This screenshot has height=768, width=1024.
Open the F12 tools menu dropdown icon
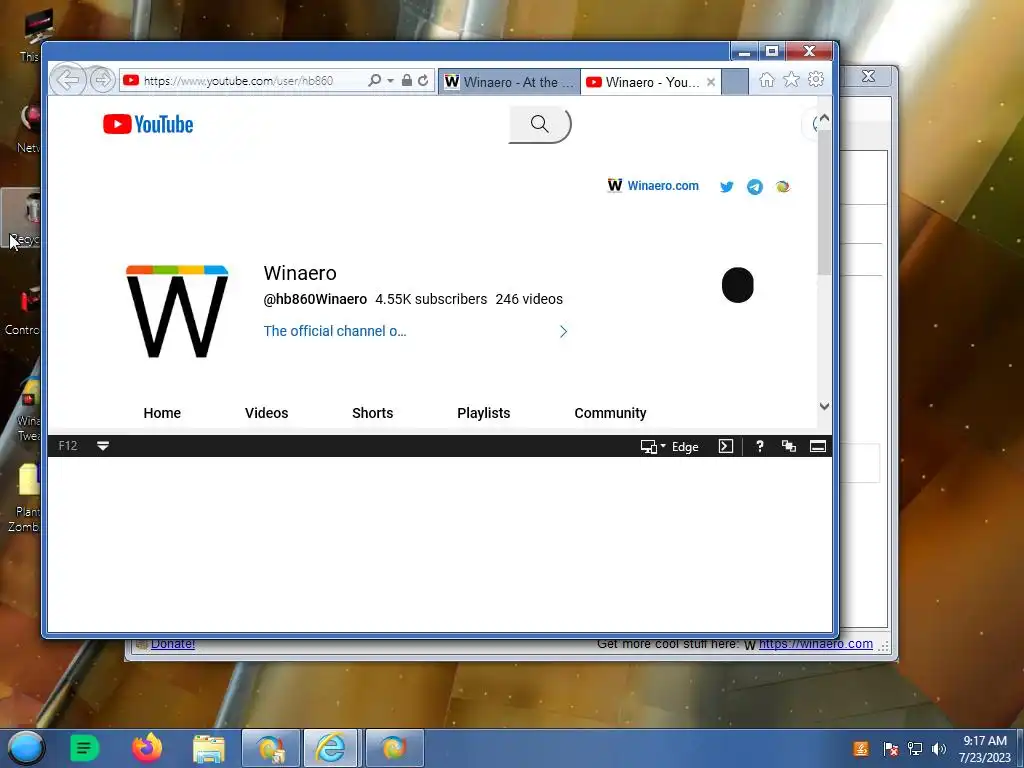coord(103,446)
